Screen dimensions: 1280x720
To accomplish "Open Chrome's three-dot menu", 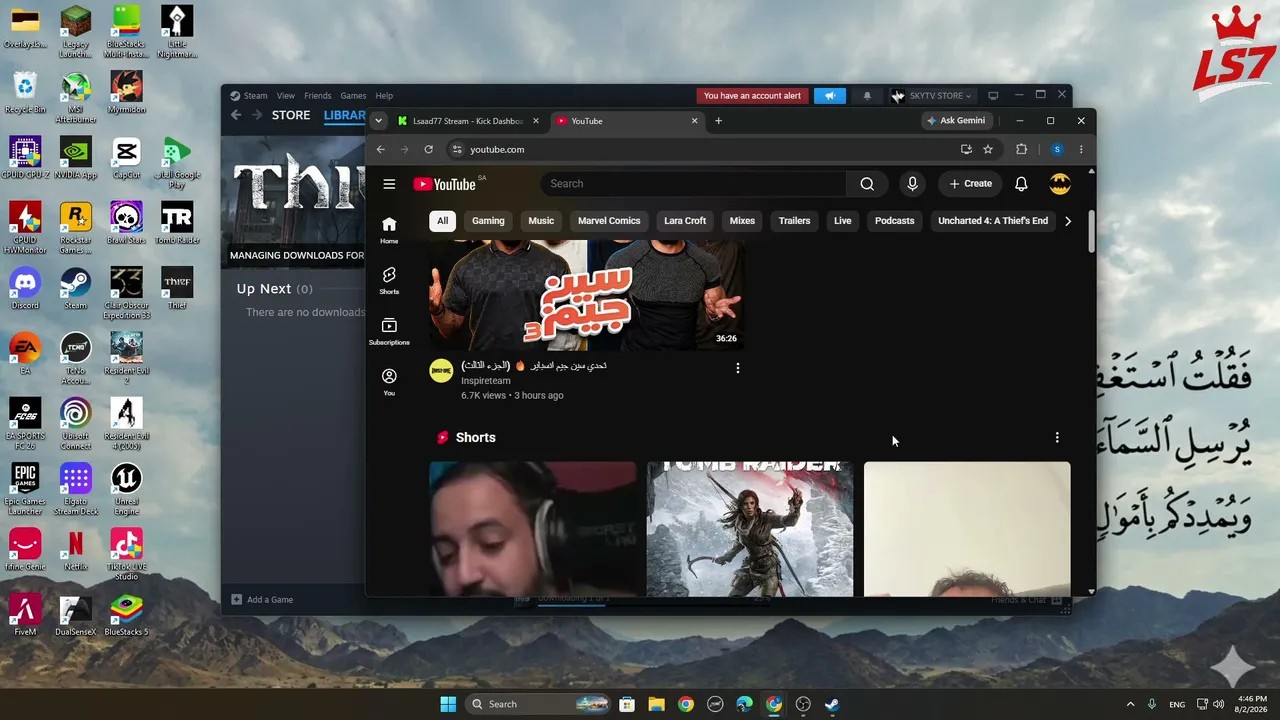I will click(x=1081, y=149).
